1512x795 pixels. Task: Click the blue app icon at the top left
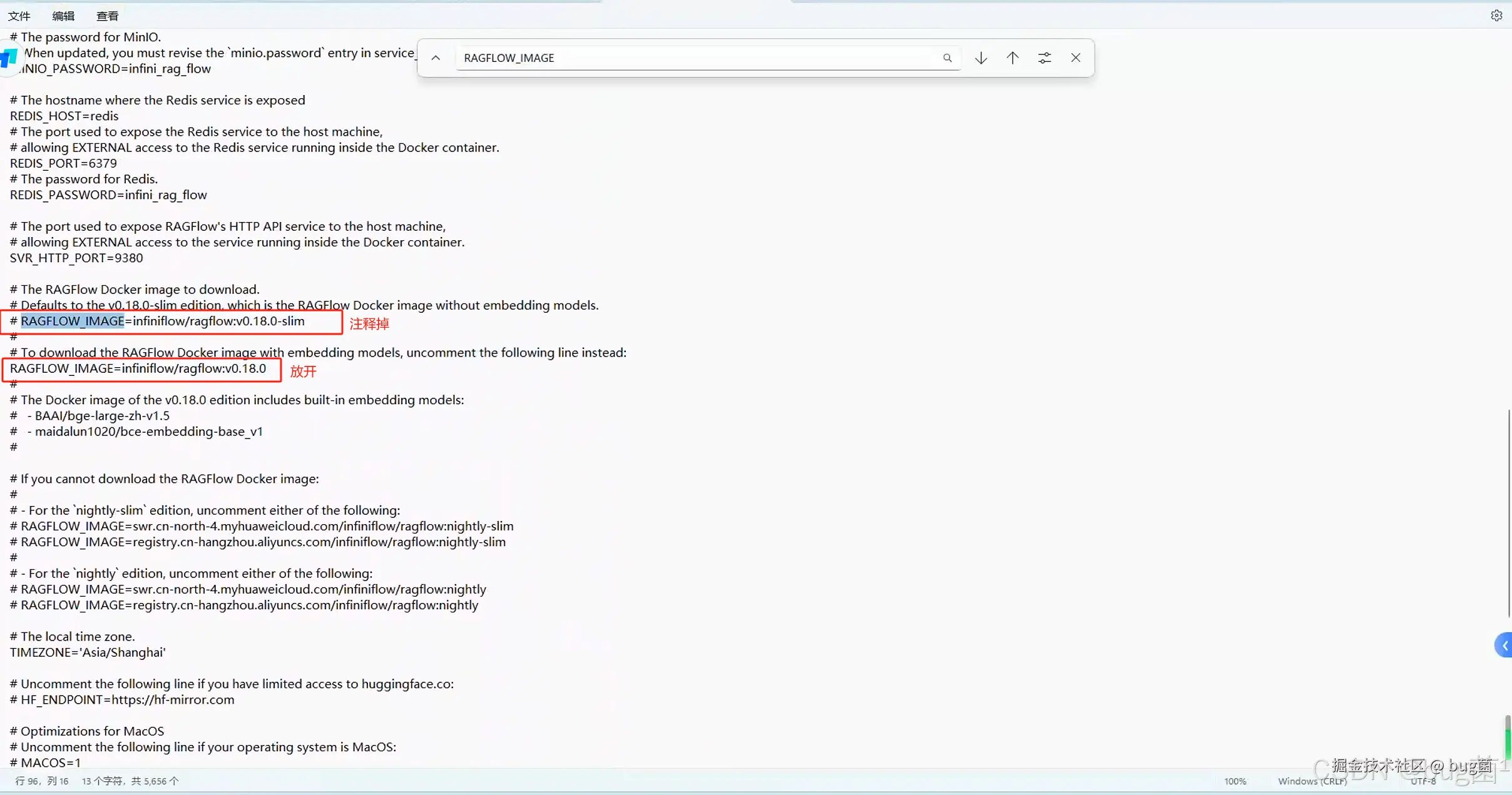pyautogui.click(x=9, y=59)
